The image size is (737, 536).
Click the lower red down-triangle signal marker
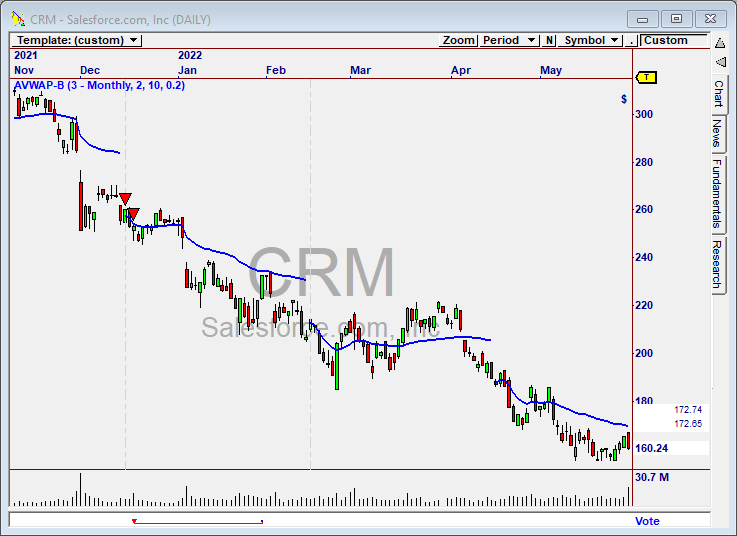(133, 214)
